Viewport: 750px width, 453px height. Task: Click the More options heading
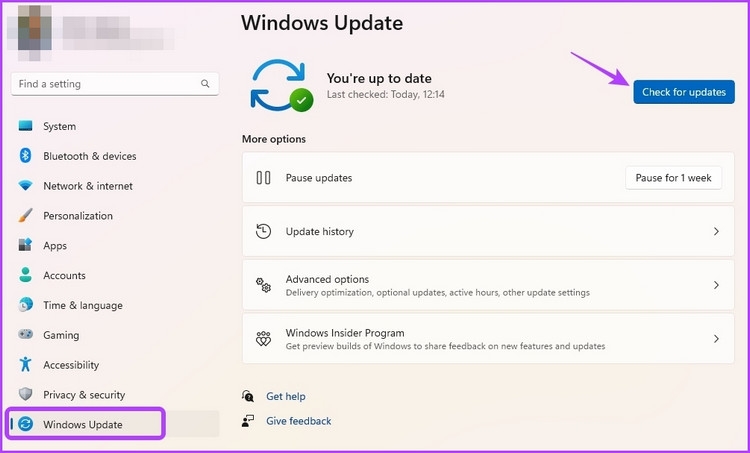click(x=274, y=139)
